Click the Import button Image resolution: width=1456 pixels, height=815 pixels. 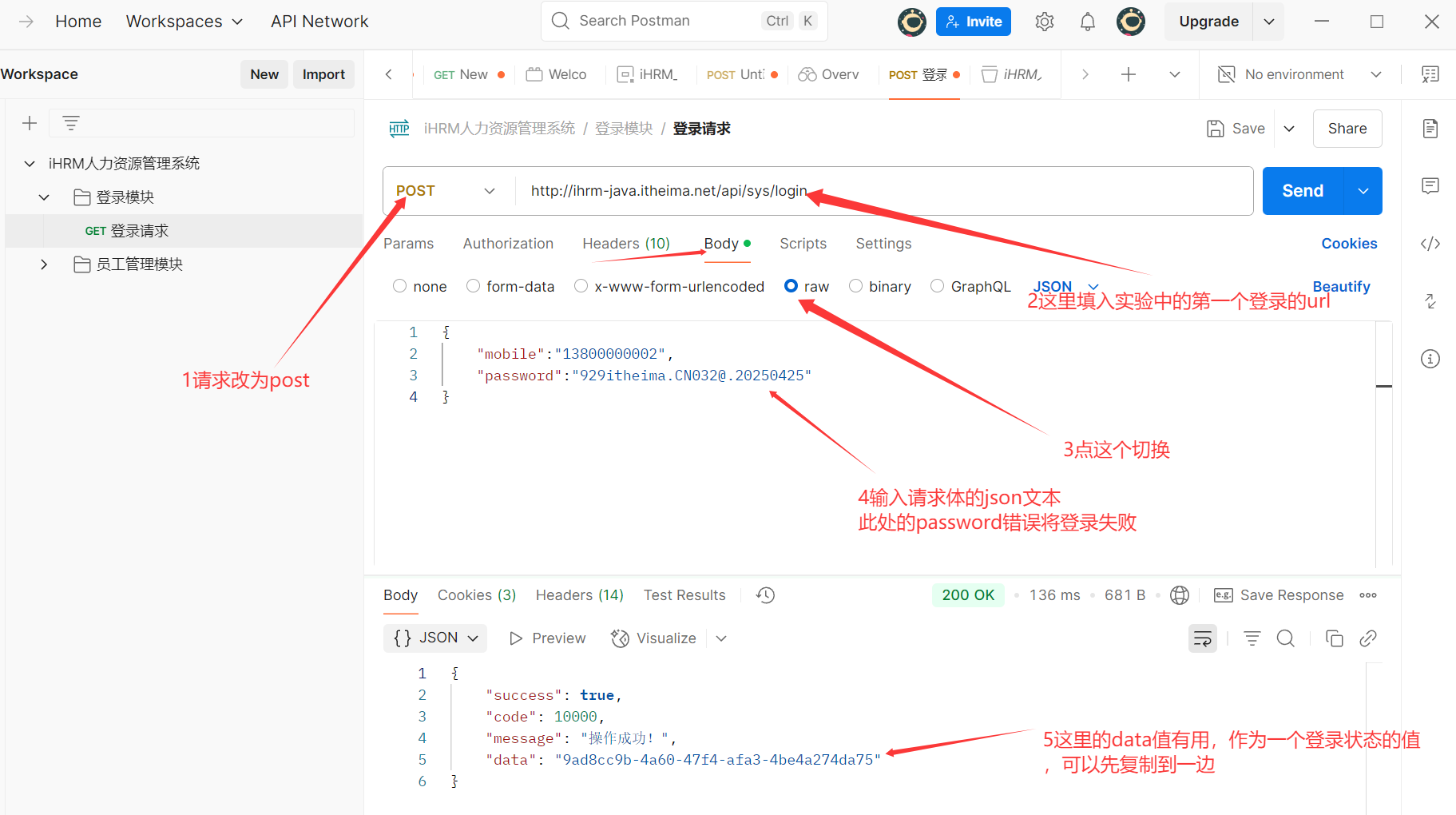[x=323, y=74]
